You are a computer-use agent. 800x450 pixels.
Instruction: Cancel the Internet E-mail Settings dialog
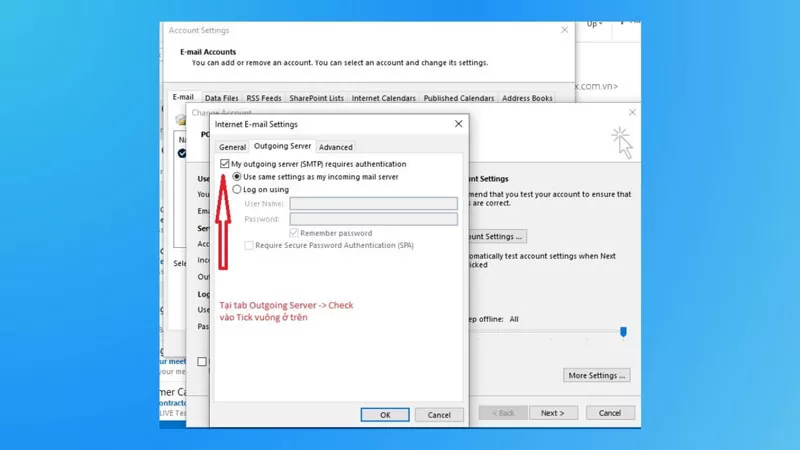click(439, 415)
